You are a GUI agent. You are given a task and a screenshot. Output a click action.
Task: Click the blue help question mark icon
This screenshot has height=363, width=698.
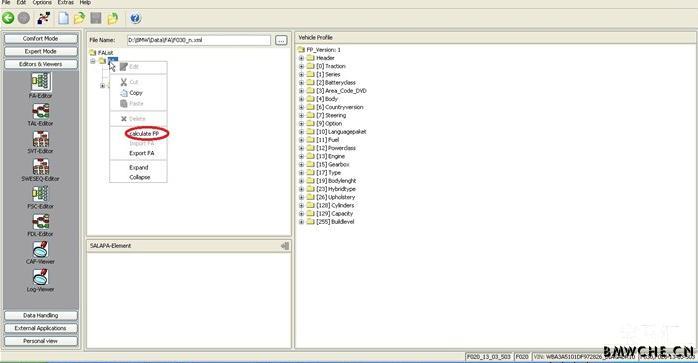135,18
